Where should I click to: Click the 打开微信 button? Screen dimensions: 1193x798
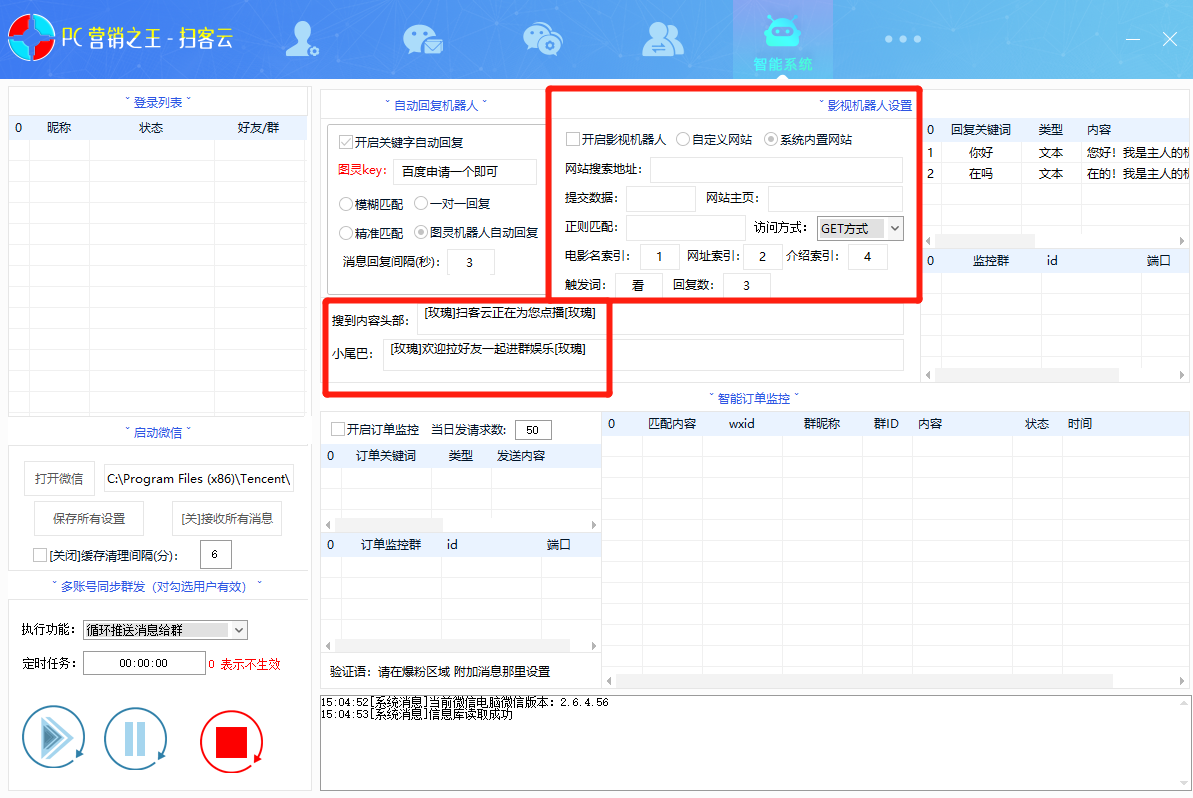coord(57,478)
